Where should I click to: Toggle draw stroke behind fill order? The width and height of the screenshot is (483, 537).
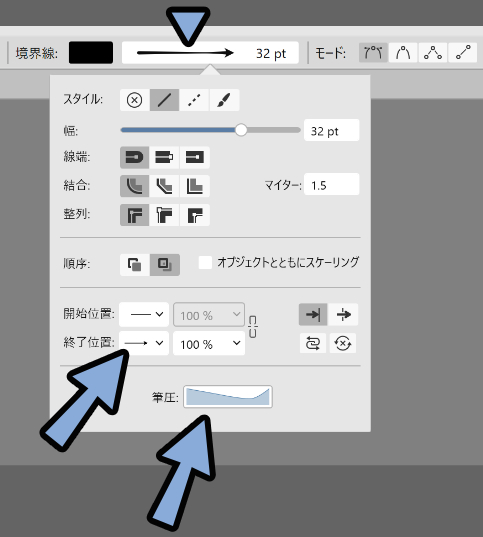134,264
